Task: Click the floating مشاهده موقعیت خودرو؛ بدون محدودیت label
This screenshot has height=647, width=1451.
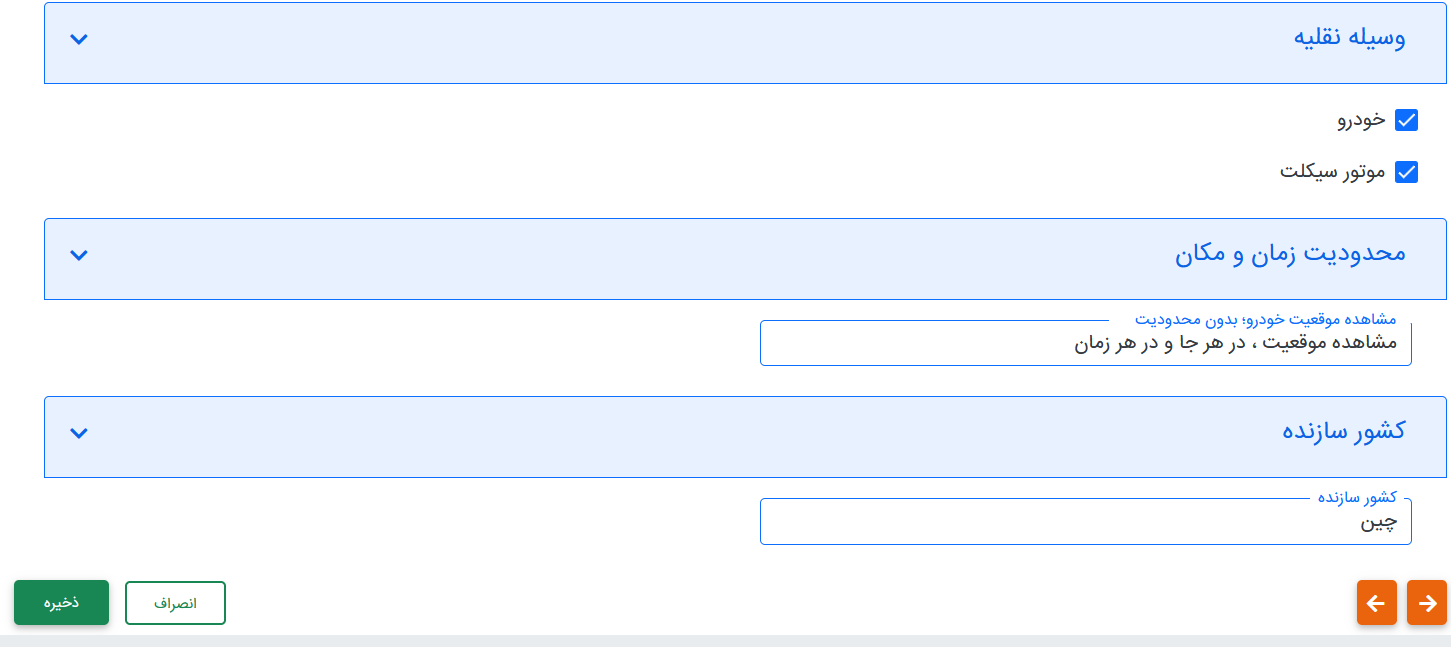Action: point(1265,319)
